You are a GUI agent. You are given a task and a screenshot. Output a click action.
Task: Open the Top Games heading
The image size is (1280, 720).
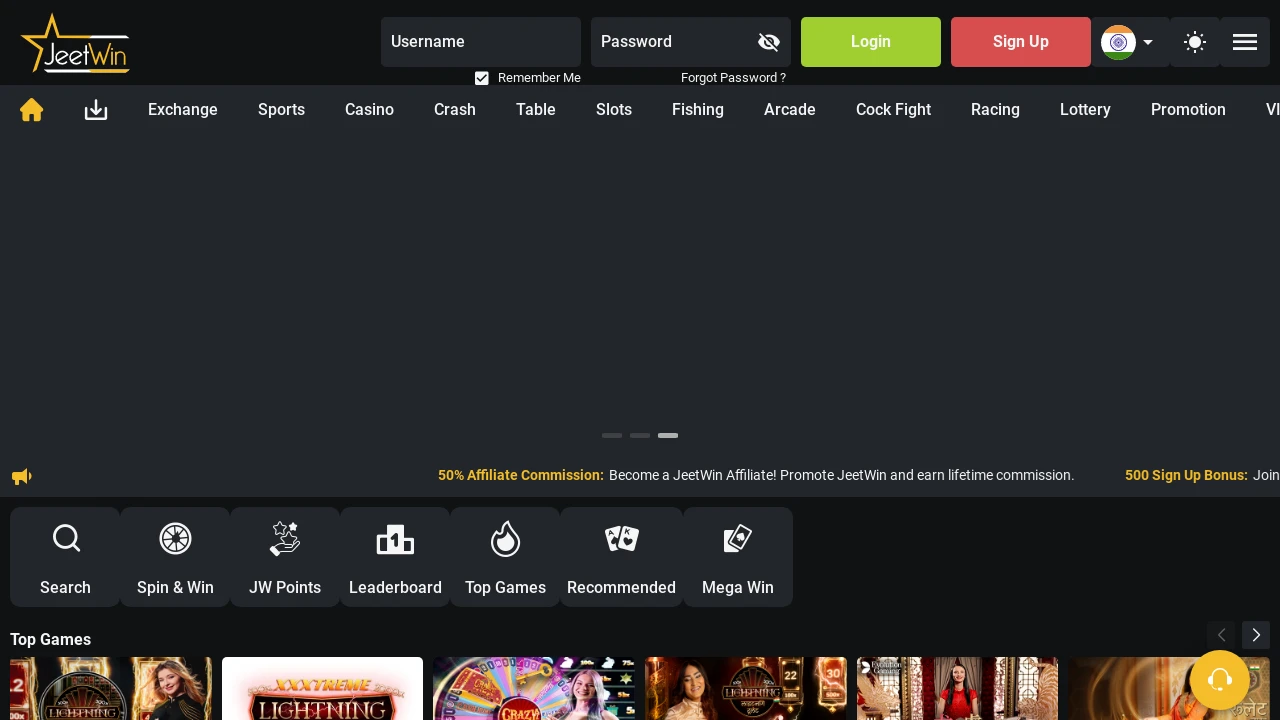pos(50,640)
